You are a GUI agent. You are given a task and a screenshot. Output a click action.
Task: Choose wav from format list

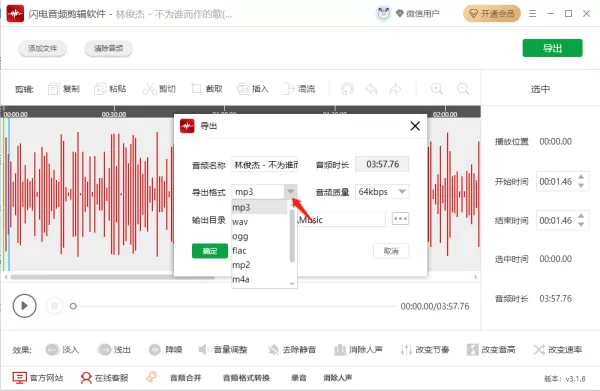[260, 222]
